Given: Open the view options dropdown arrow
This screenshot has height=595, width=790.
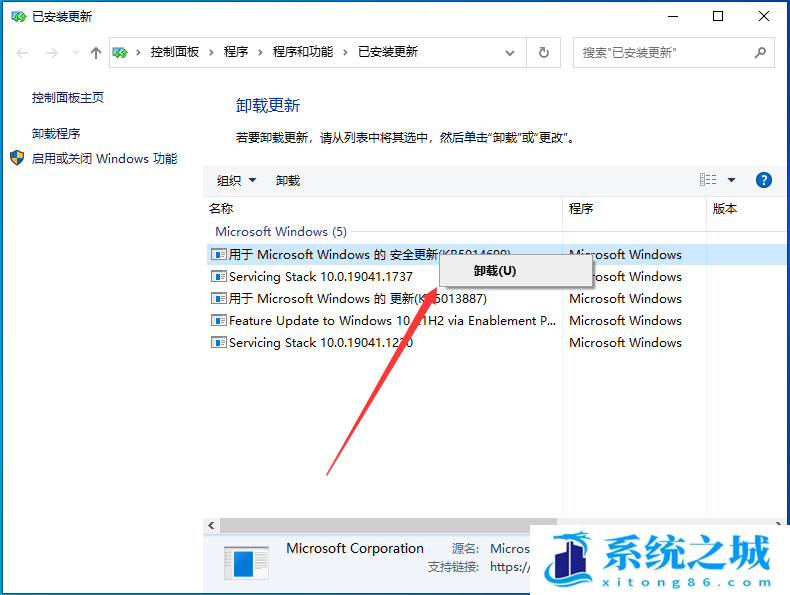Looking at the screenshot, I should pyautogui.click(x=732, y=180).
